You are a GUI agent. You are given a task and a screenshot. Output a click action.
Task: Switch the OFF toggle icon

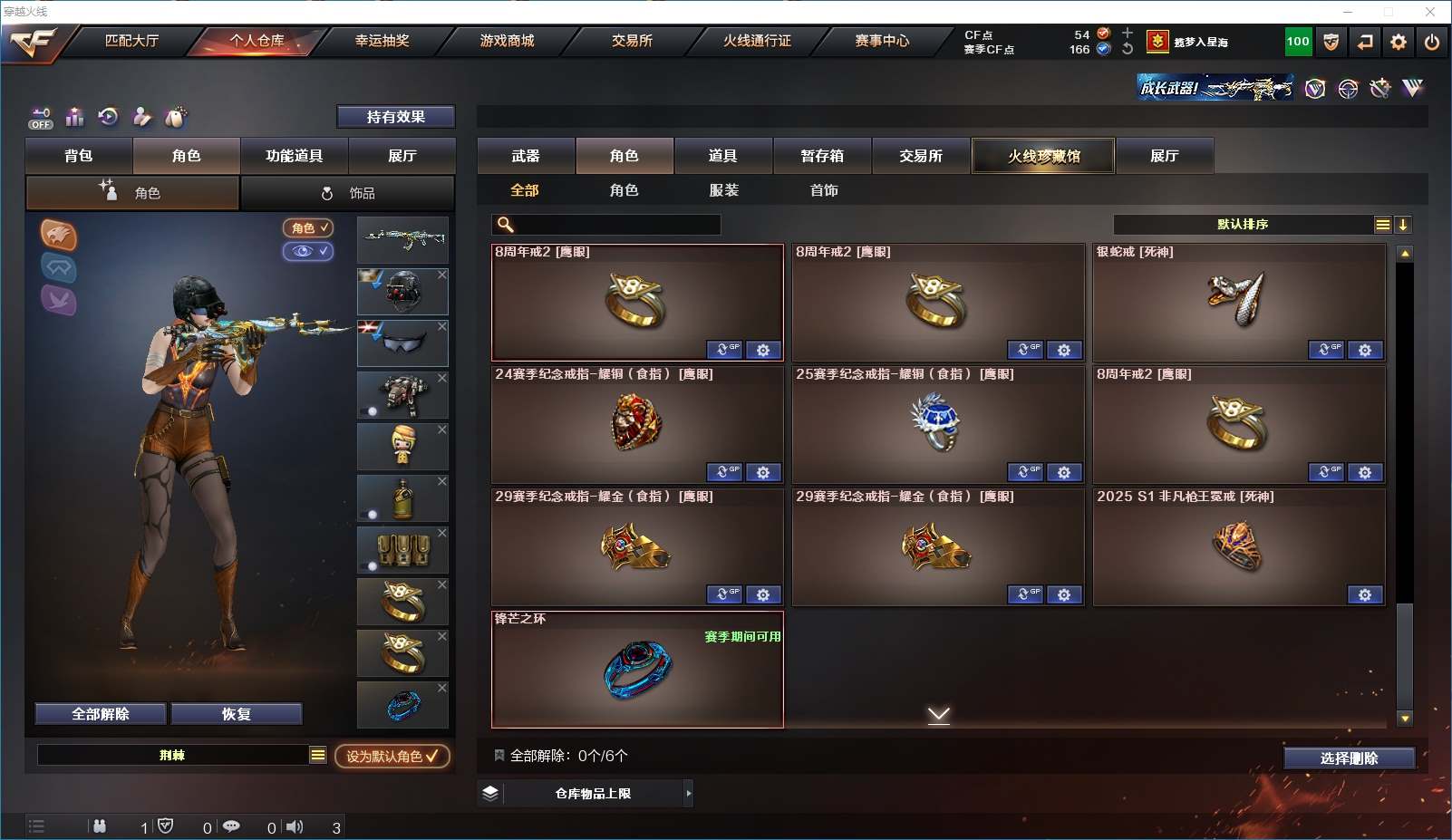[41, 118]
